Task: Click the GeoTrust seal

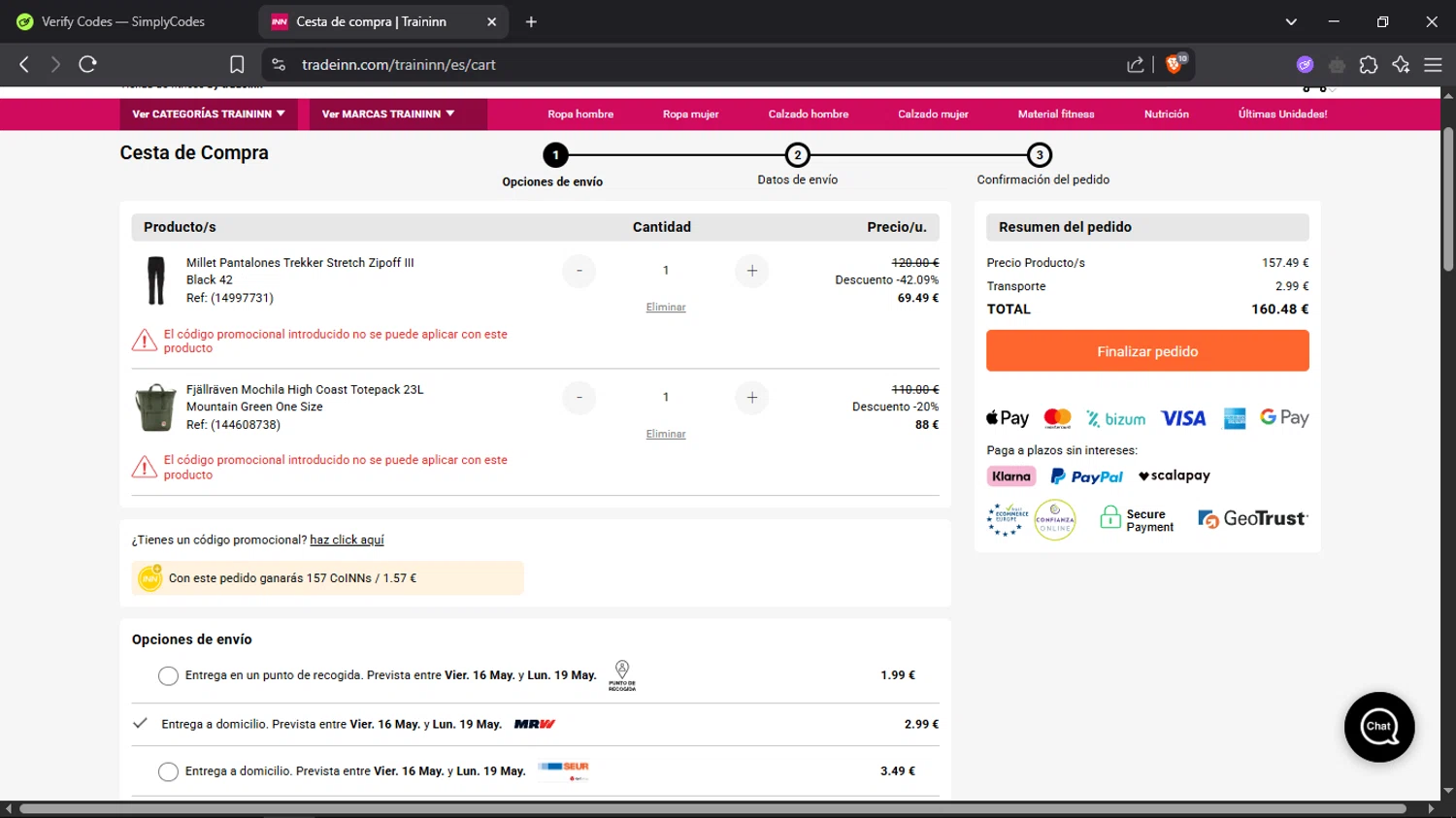Action: point(1253,519)
